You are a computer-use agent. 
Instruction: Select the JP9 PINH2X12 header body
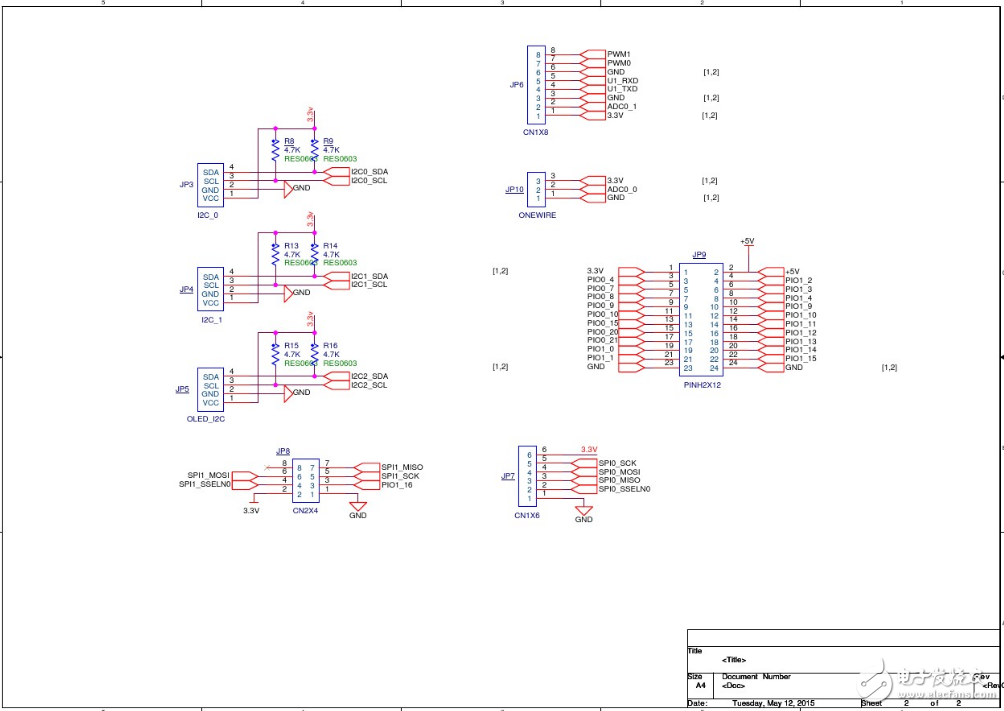[700, 318]
